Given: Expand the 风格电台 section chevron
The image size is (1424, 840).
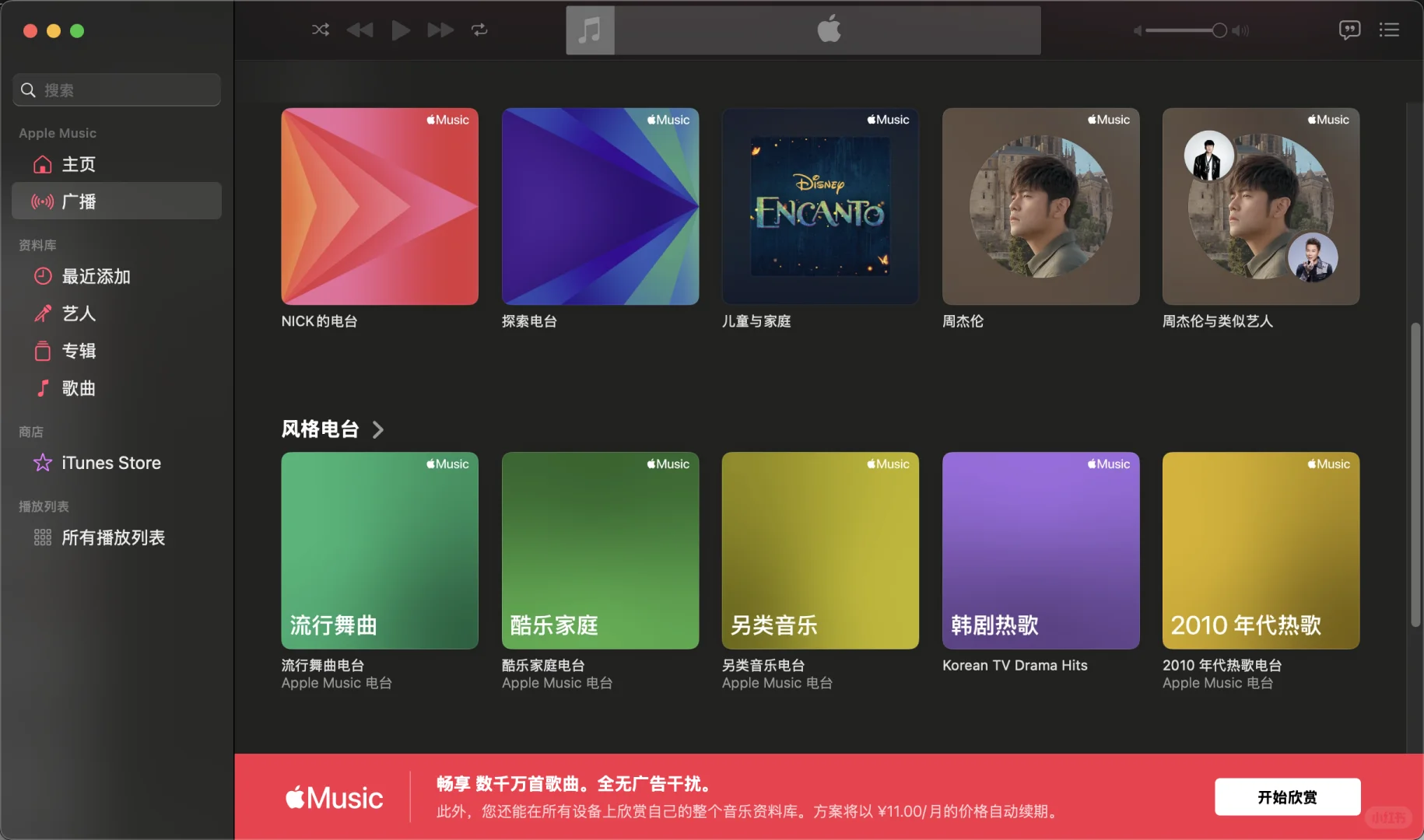Looking at the screenshot, I should 378,429.
